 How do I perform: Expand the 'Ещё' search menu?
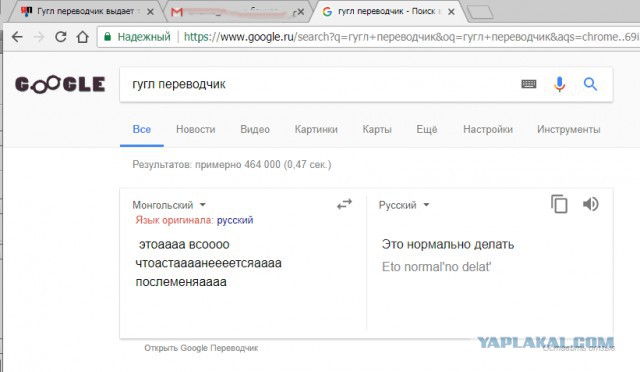click(427, 129)
